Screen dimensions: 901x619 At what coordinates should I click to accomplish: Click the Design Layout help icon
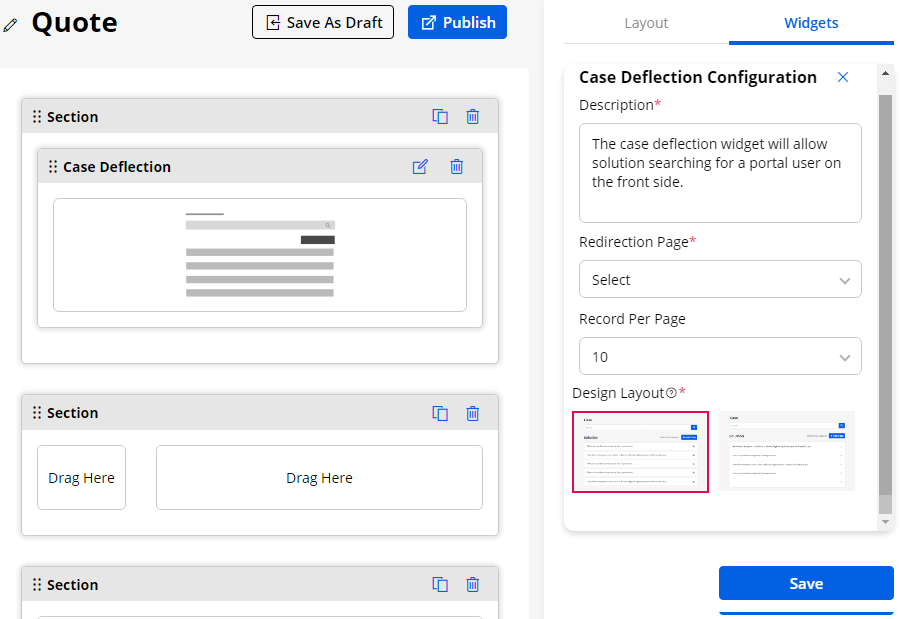(x=671, y=393)
